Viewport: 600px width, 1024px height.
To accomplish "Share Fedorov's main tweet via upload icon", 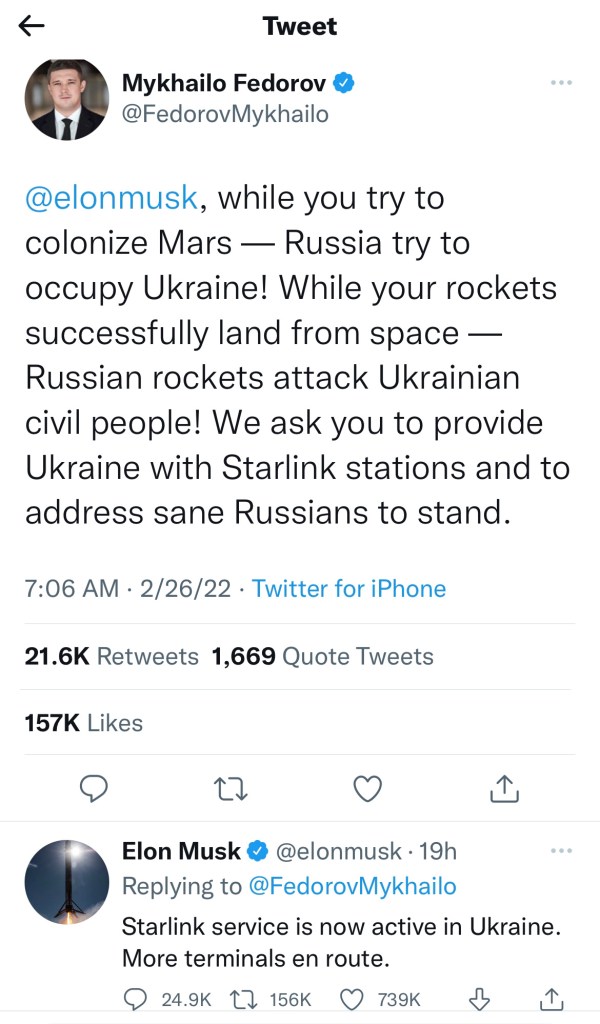I will click(x=506, y=788).
